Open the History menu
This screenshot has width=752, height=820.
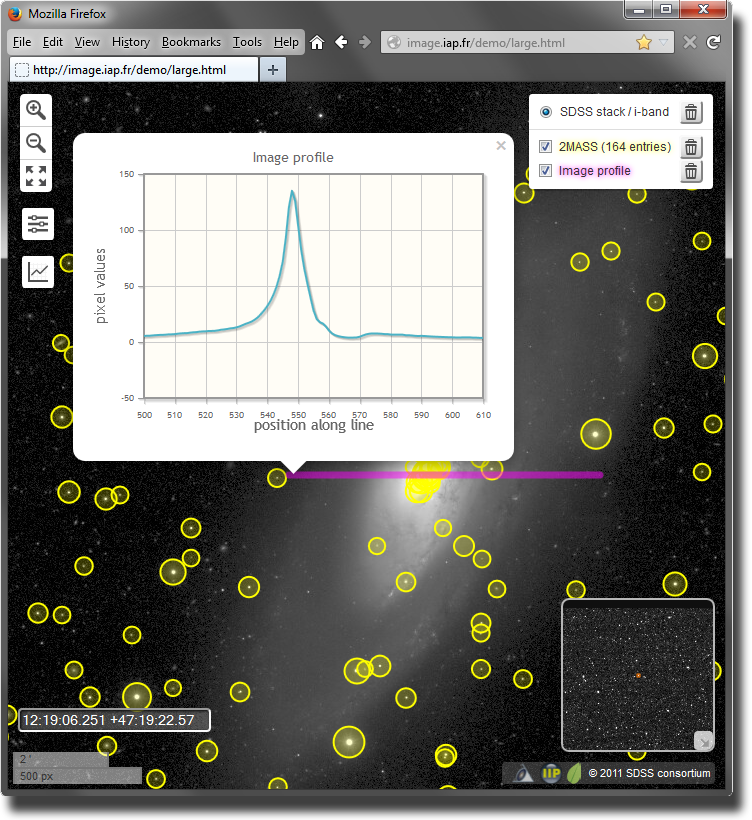[131, 42]
